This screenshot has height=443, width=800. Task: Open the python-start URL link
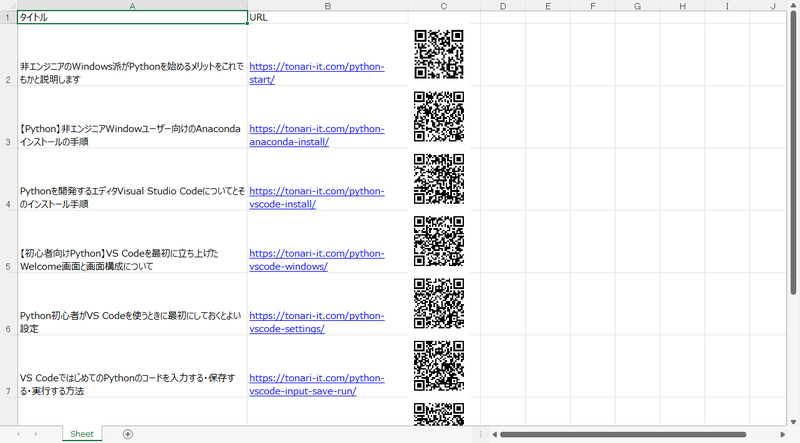pyautogui.click(x=316, y=73)
